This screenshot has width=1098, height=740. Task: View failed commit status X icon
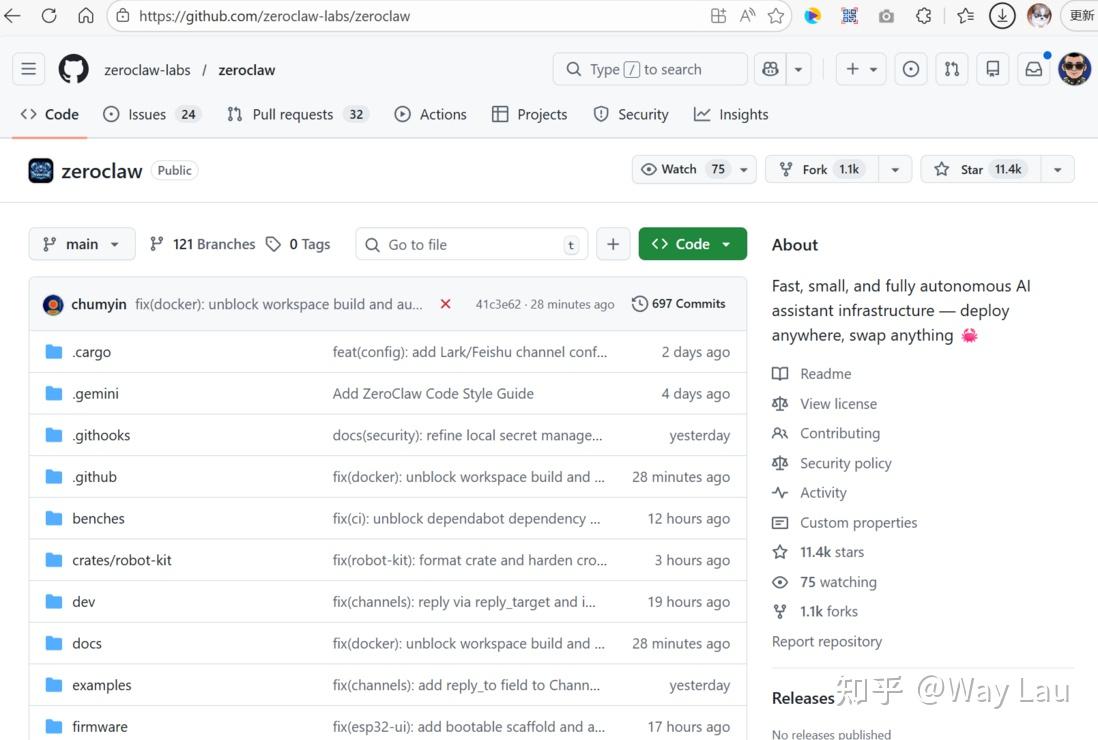click(446, 304)
